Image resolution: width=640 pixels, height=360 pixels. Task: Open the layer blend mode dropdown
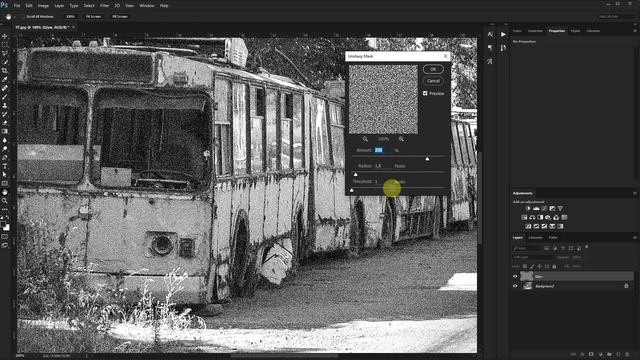click(x=533, y=257)
